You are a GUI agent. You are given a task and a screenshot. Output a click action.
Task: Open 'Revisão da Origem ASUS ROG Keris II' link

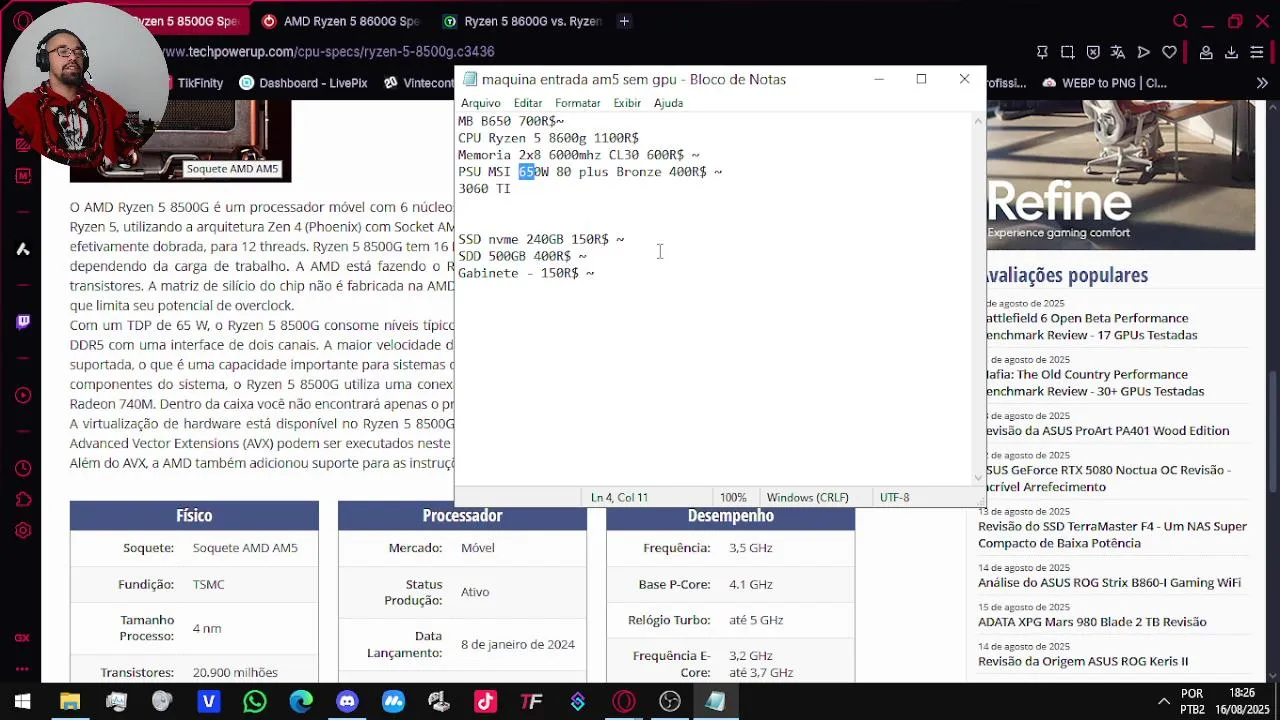tap(1083, 661)
